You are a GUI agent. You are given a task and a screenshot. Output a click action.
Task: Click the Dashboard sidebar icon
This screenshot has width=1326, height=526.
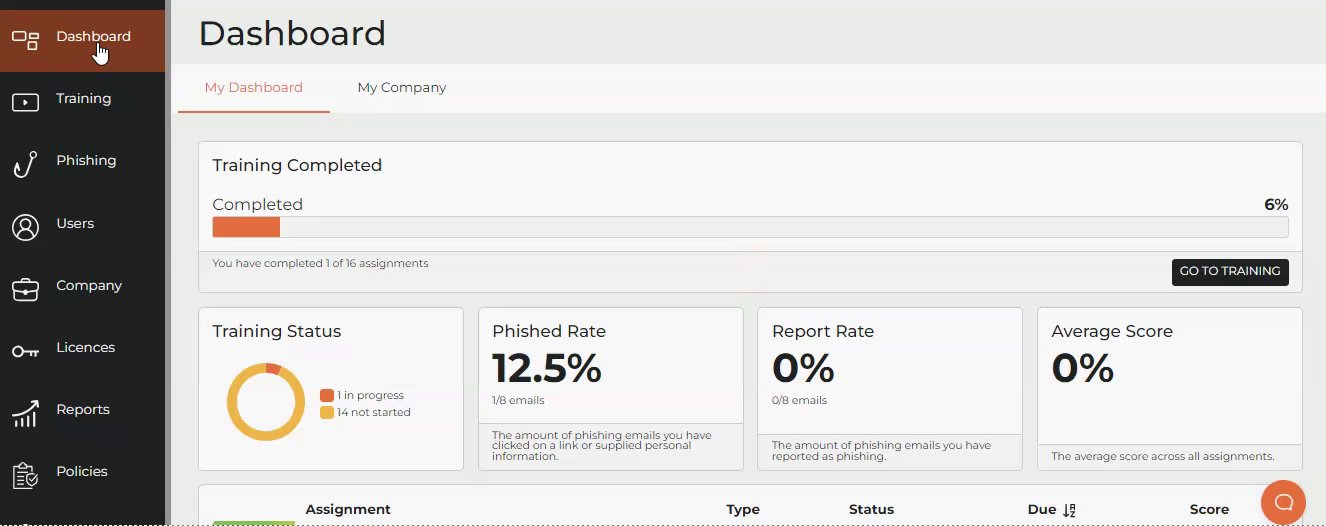tap(25, 40)
